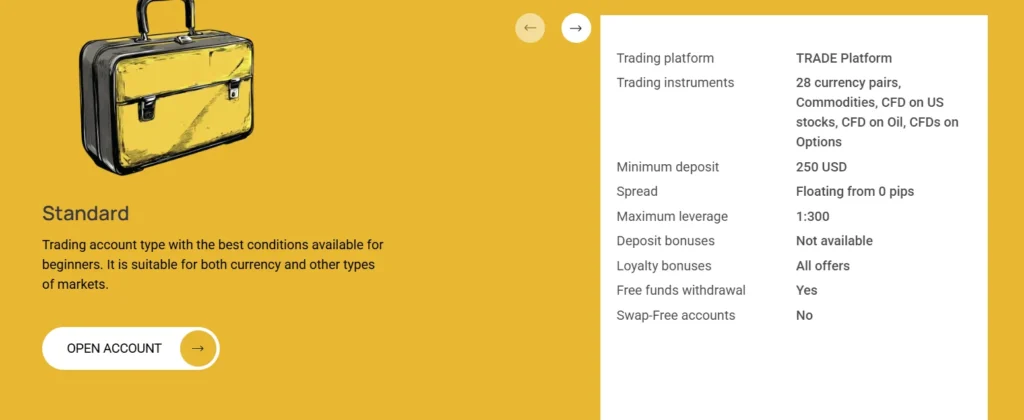Click the Deposit bonuses label
This screenshot has width=1024, height=420.
pyautogui.click(x=665, y=241)
